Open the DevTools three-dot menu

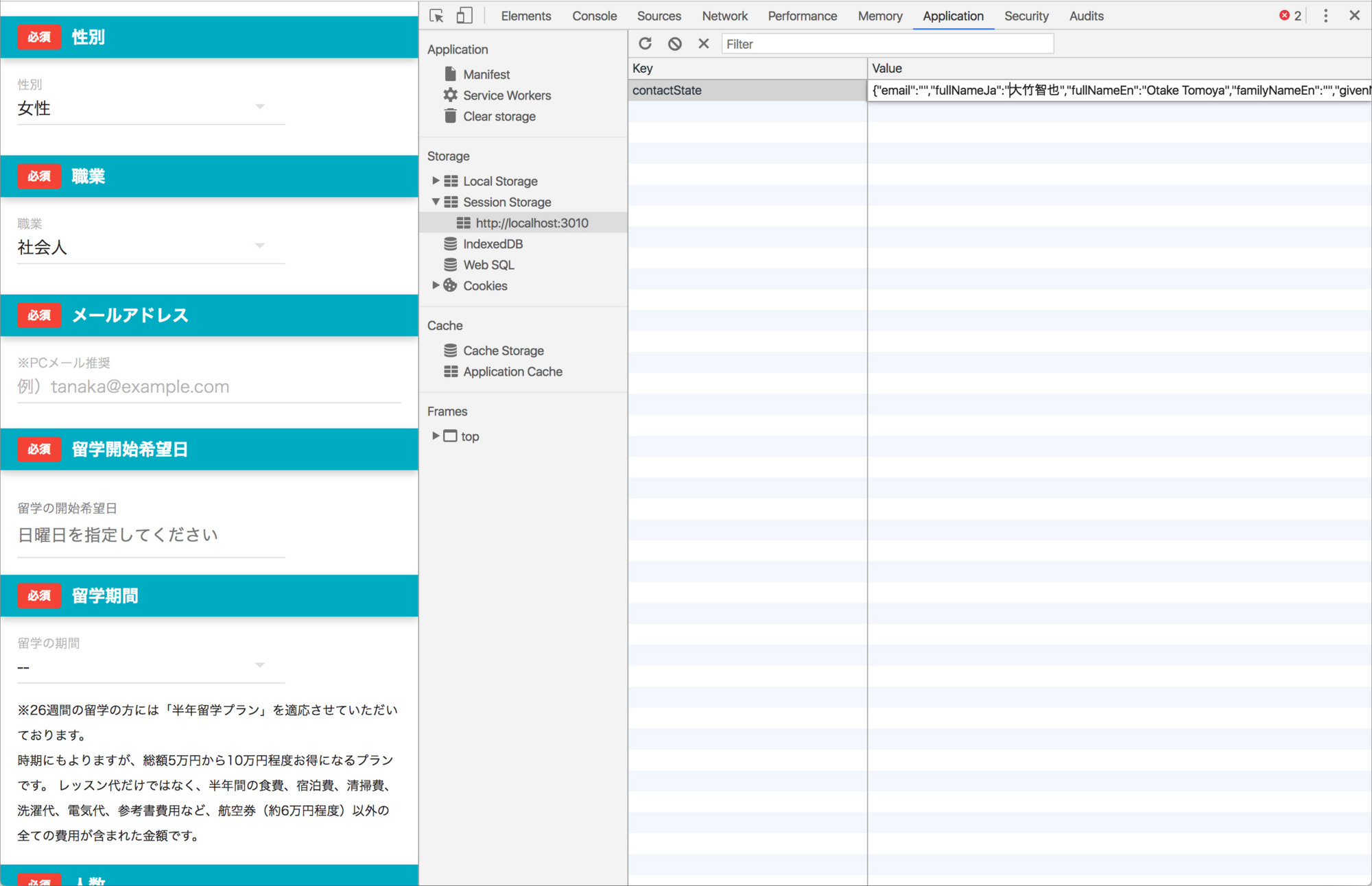click(x=1326, y=16)
